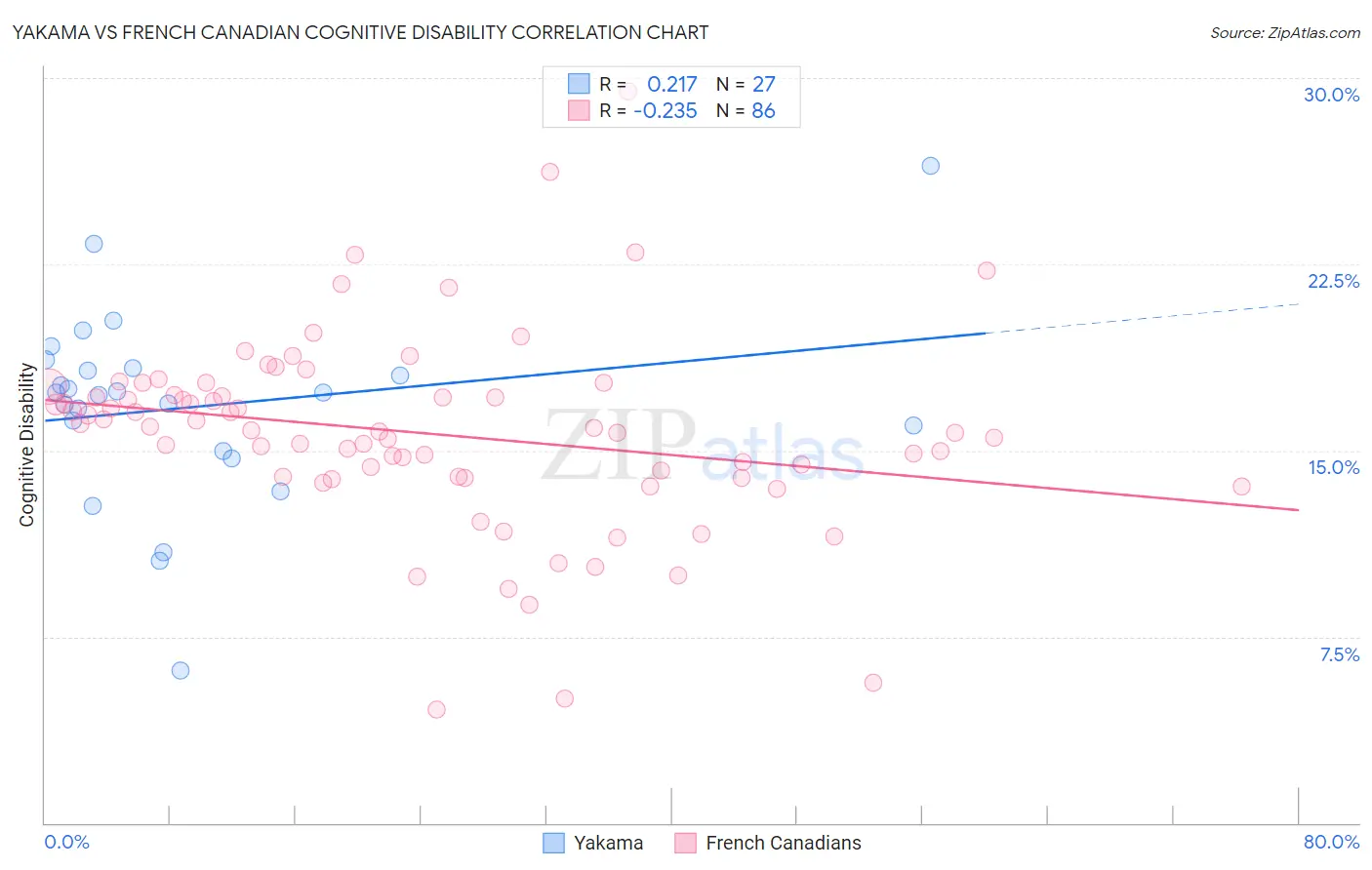Open the Source: ZipAtlas.com link
The height and width of the screenshot is (870, 1372).
tap(1285, 32)
